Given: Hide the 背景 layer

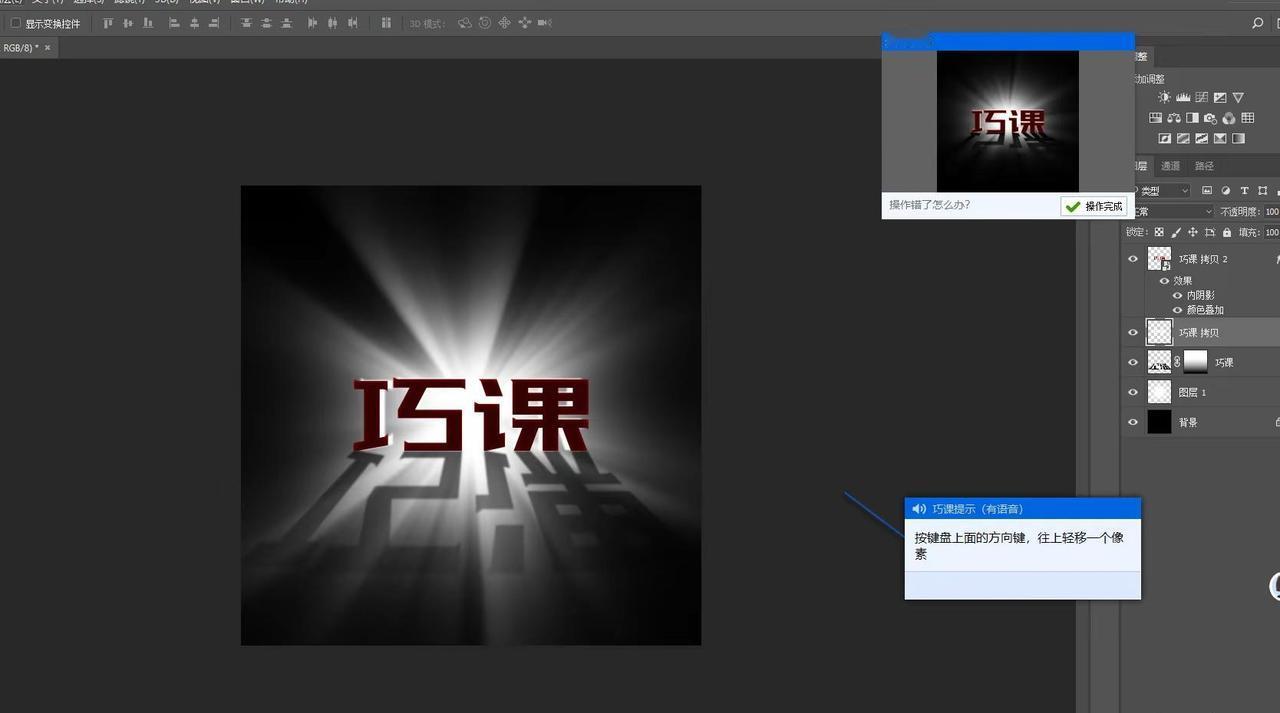Looking at the screenshot, I should click(x=1133, y=422).
